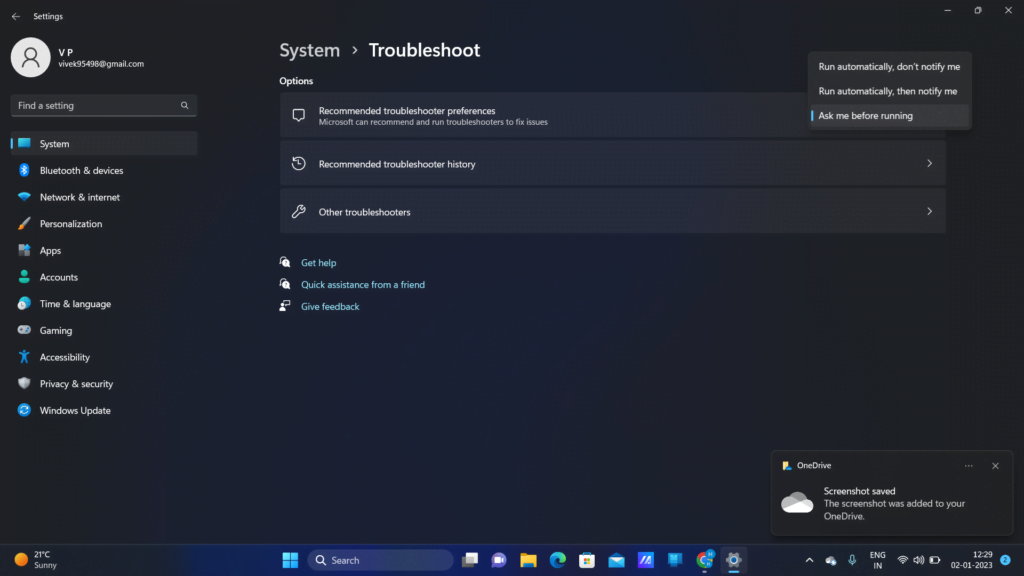Select 'Run automatically, then notify me'
1024x576 pixels.
point(889,91)
